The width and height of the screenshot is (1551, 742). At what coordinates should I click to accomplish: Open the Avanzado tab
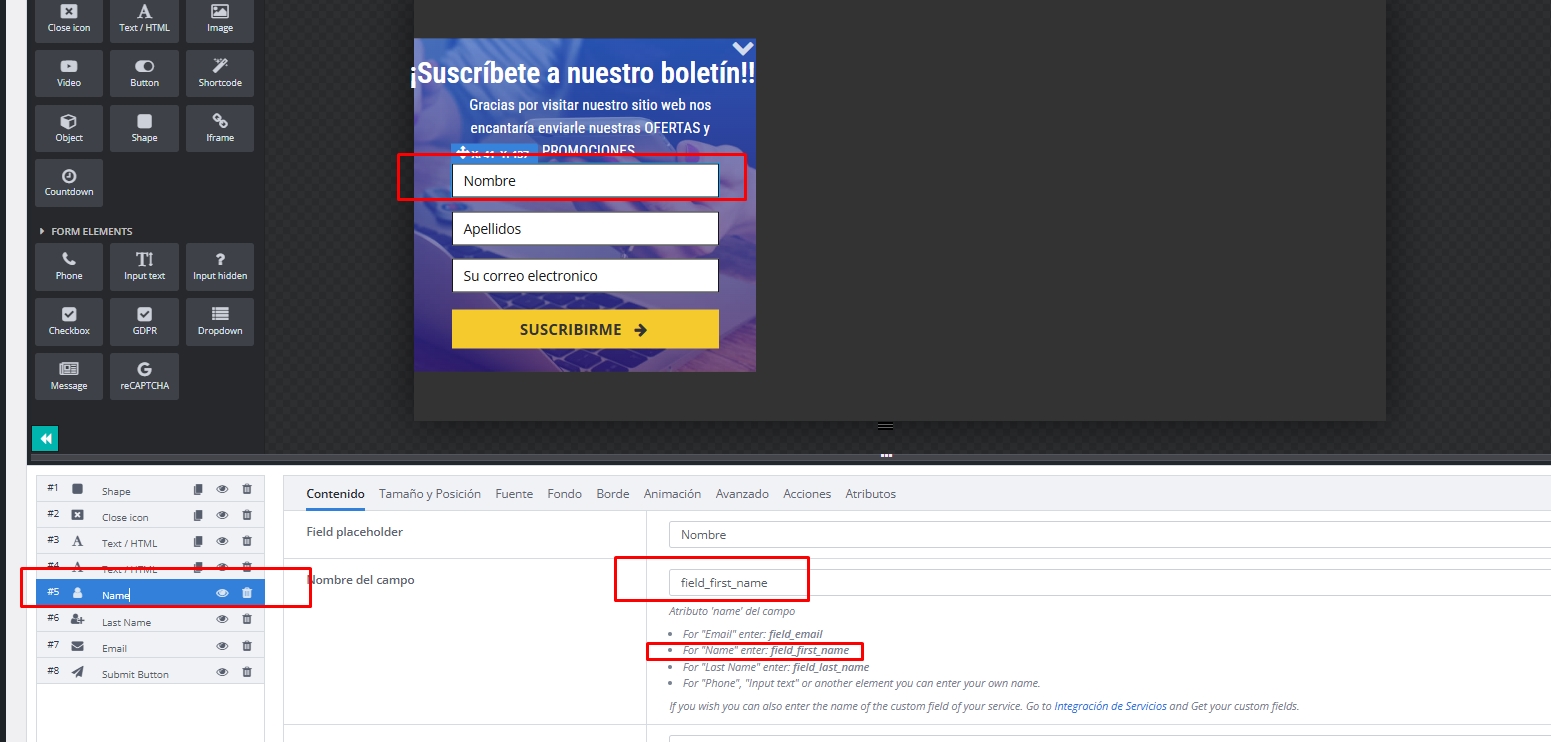pos(742,494)
